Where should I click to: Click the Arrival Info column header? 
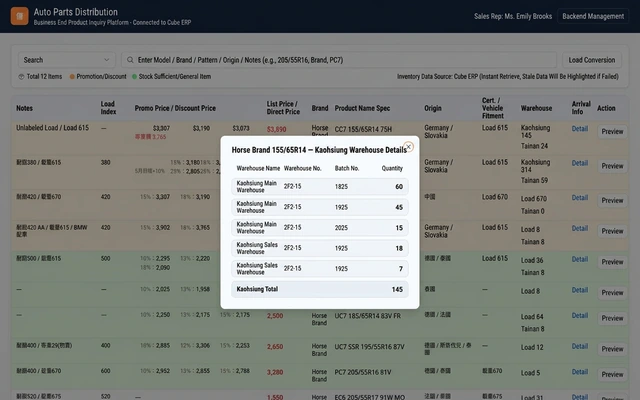(x=581, y=108)
